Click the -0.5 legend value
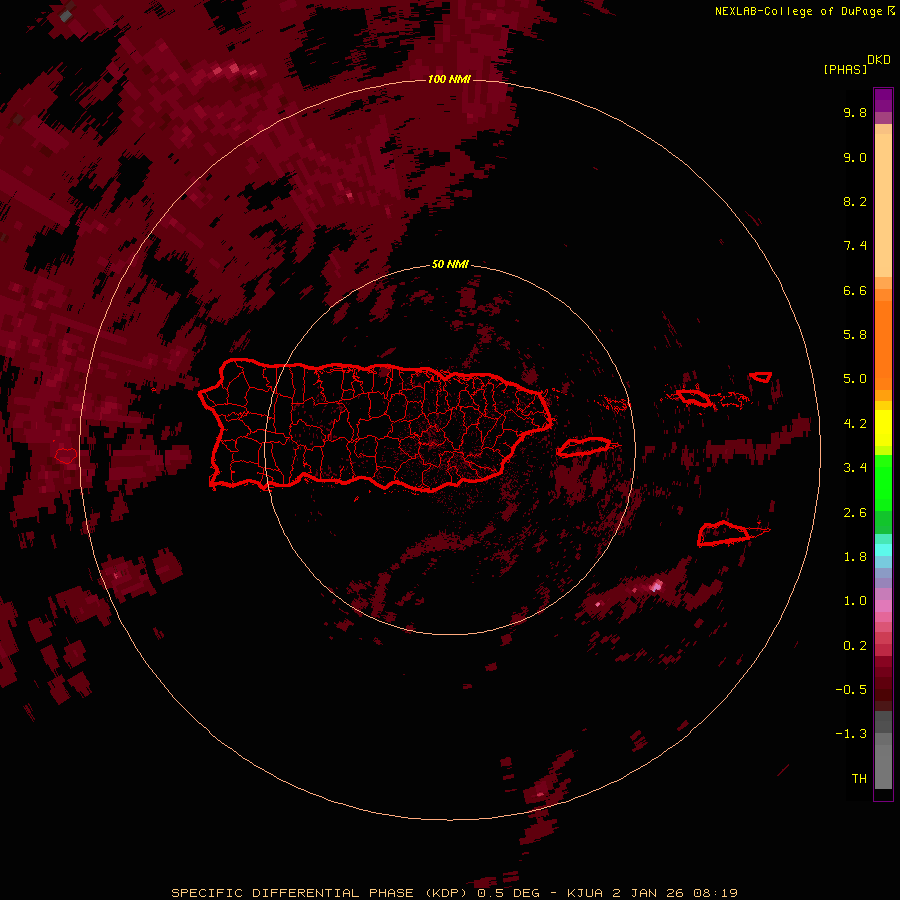The image size is (900, 900). [x=851, y=690]
